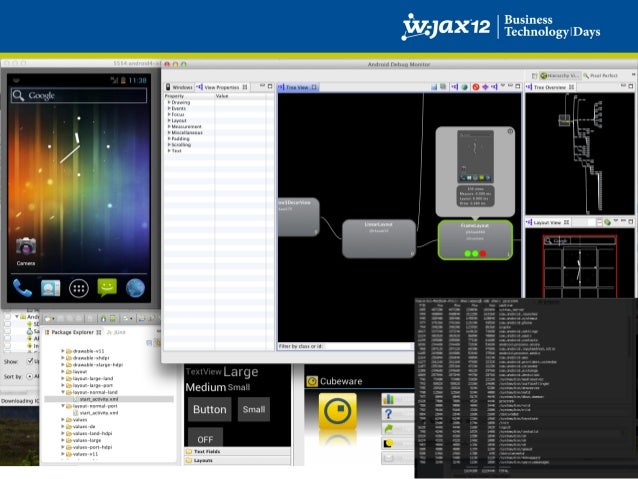This screenshot has width=638, height=479.
Task: Minimize the View Properties panel
Action: pyautogui.click(x=262, y=86)
